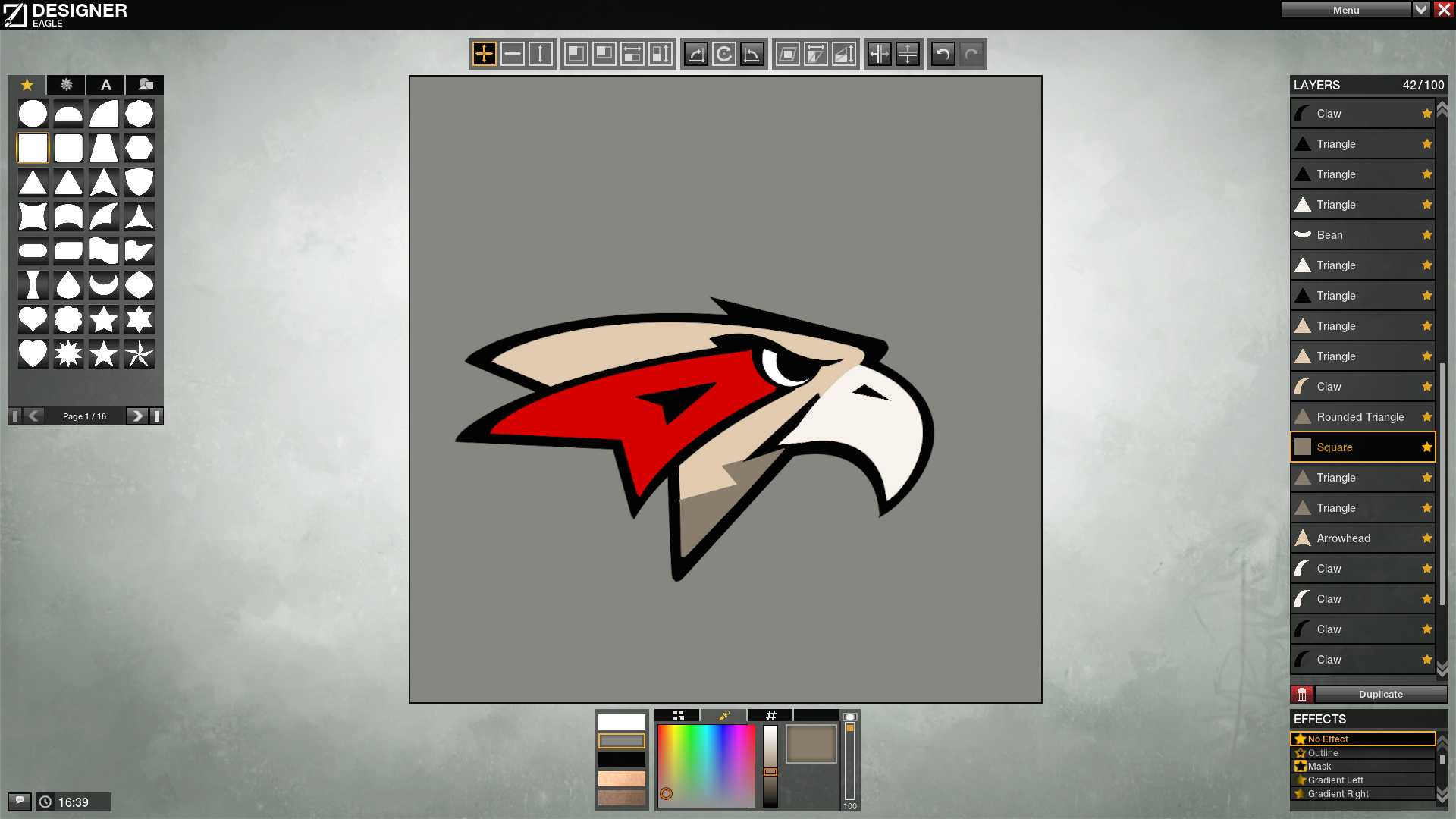Click the Duplicate button
The width and height of the screenshot is (1456, 819).
[x=1380, y=694]
